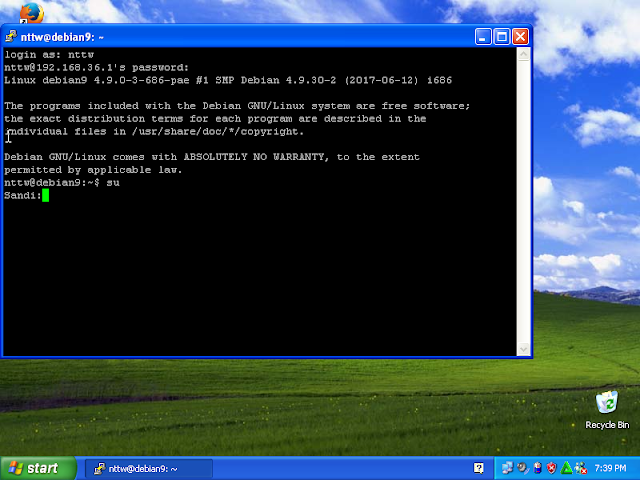
Task: Open the green triangle tray icon
Action: pos(566,468)
